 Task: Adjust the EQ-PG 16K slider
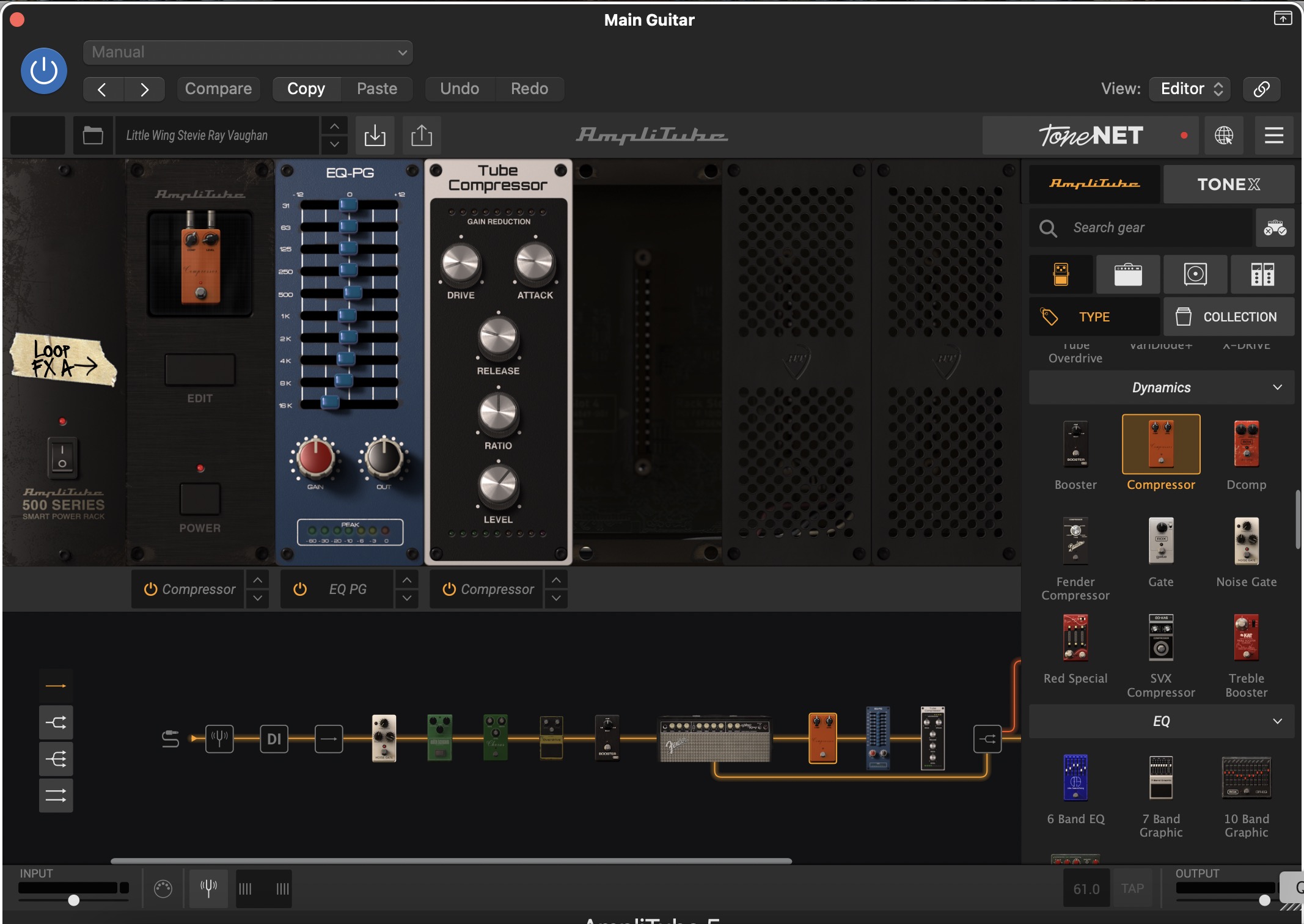pos(330,402)
